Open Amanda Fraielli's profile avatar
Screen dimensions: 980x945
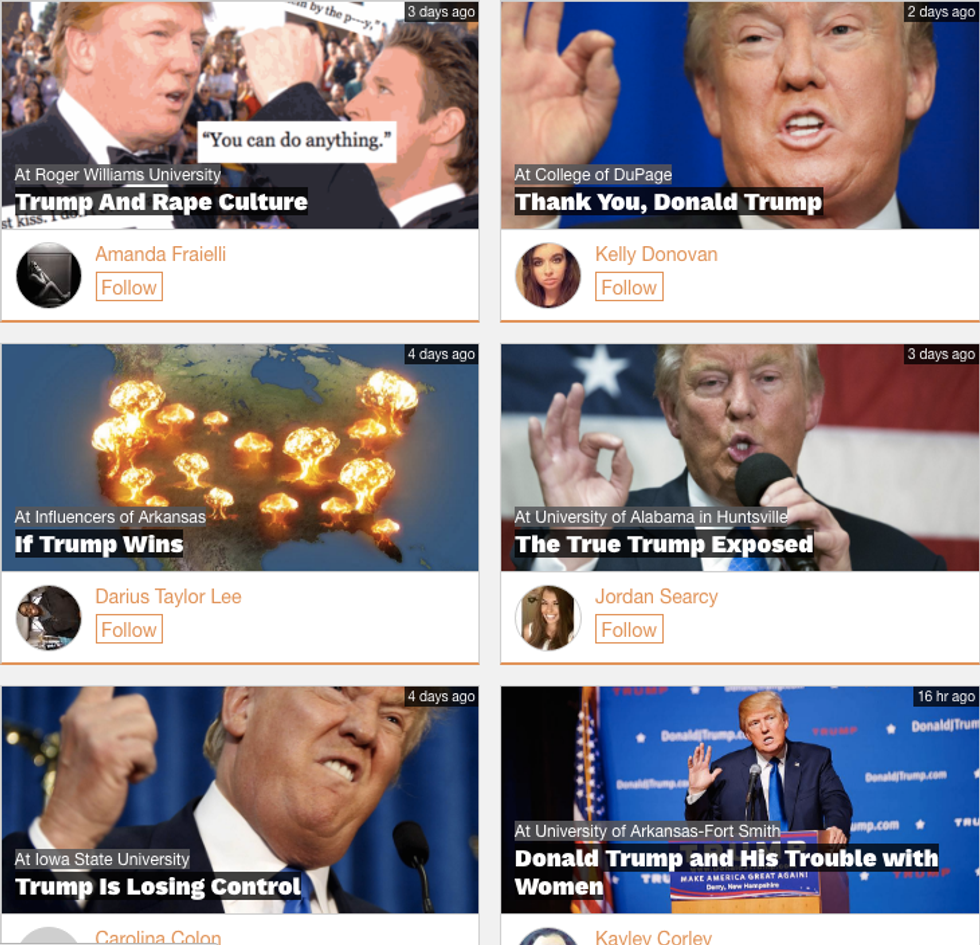[49, 275]
